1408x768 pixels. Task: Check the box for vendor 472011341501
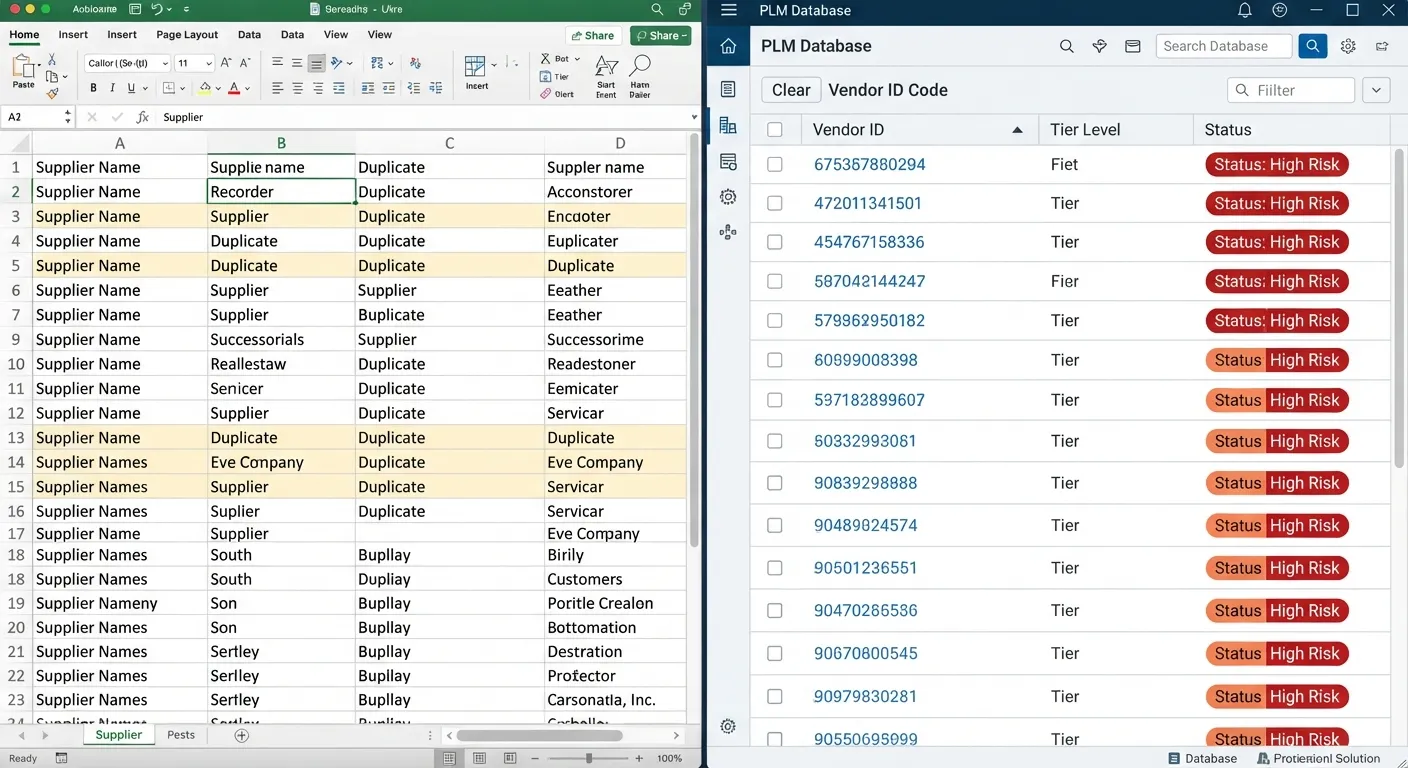click(775, 203)
